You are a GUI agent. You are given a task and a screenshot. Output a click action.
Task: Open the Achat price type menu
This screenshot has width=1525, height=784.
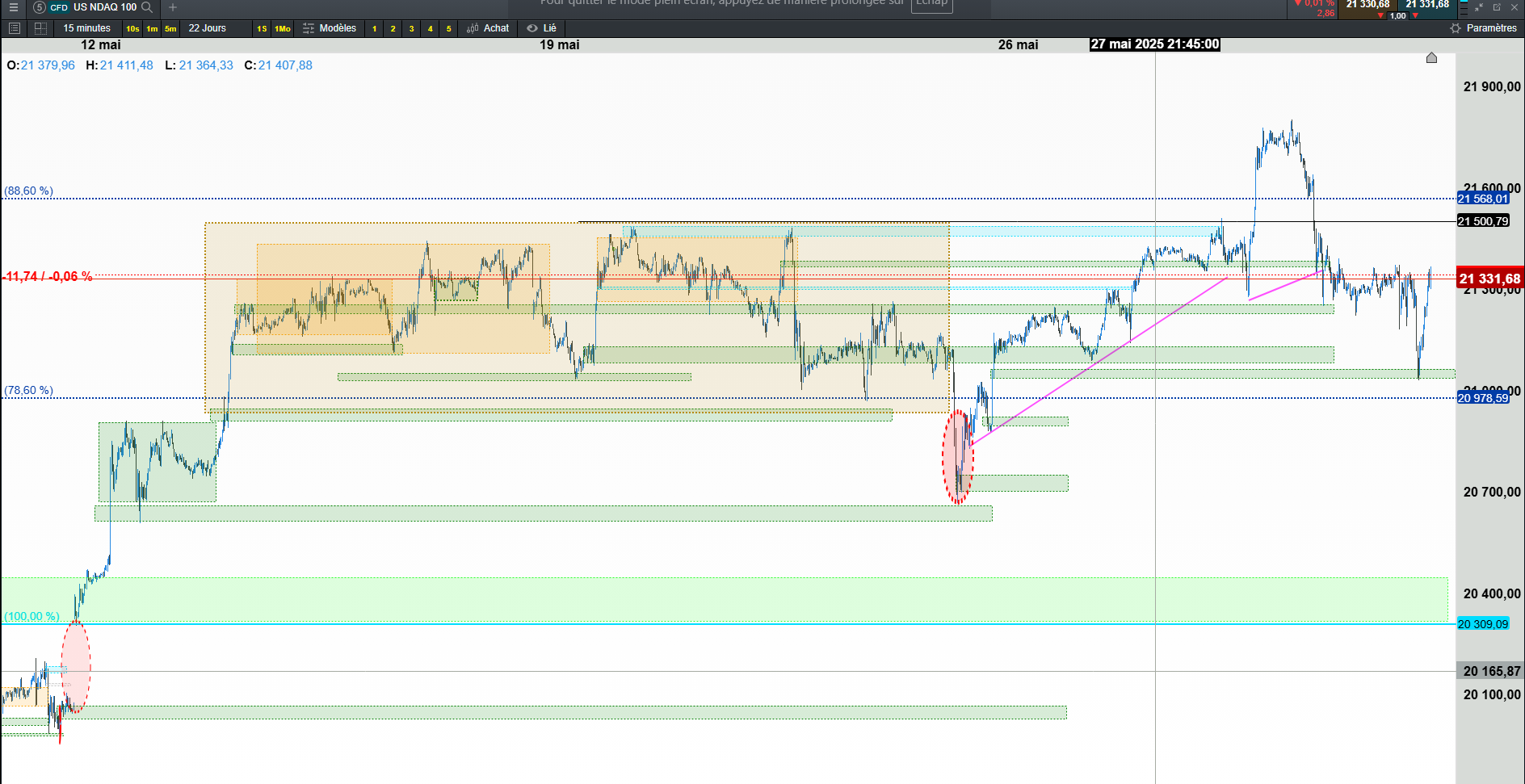pyautogui.click(x=488, y=28)
